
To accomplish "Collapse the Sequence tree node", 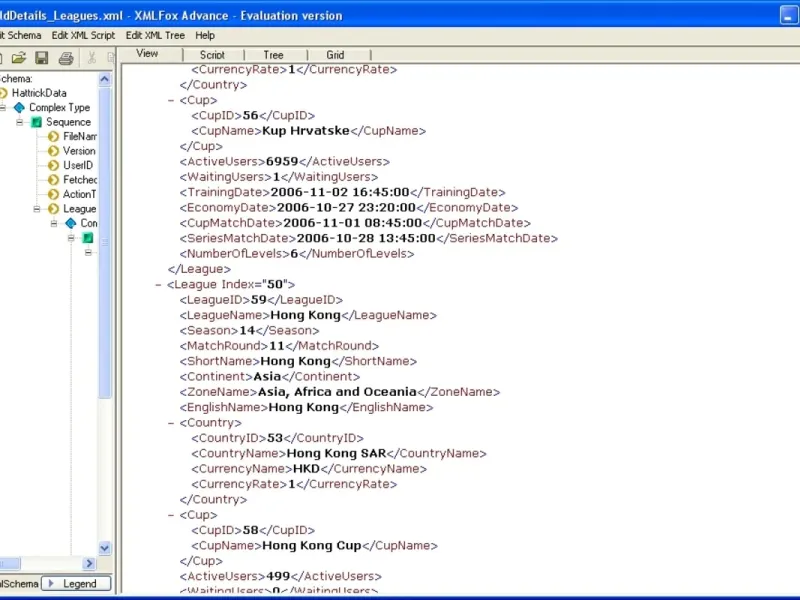I will 19,122.
